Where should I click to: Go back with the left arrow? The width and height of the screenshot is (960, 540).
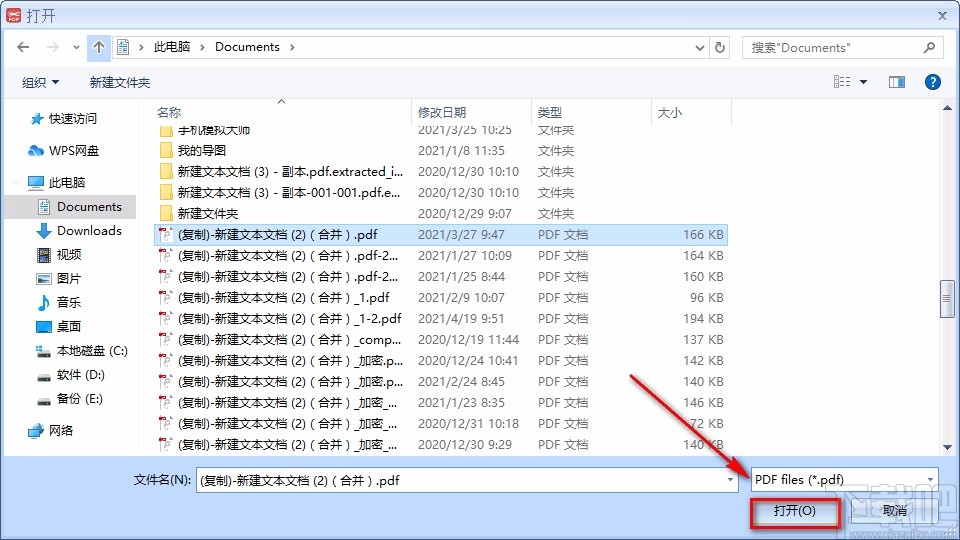pyautogui.click(x=23, y=47)
